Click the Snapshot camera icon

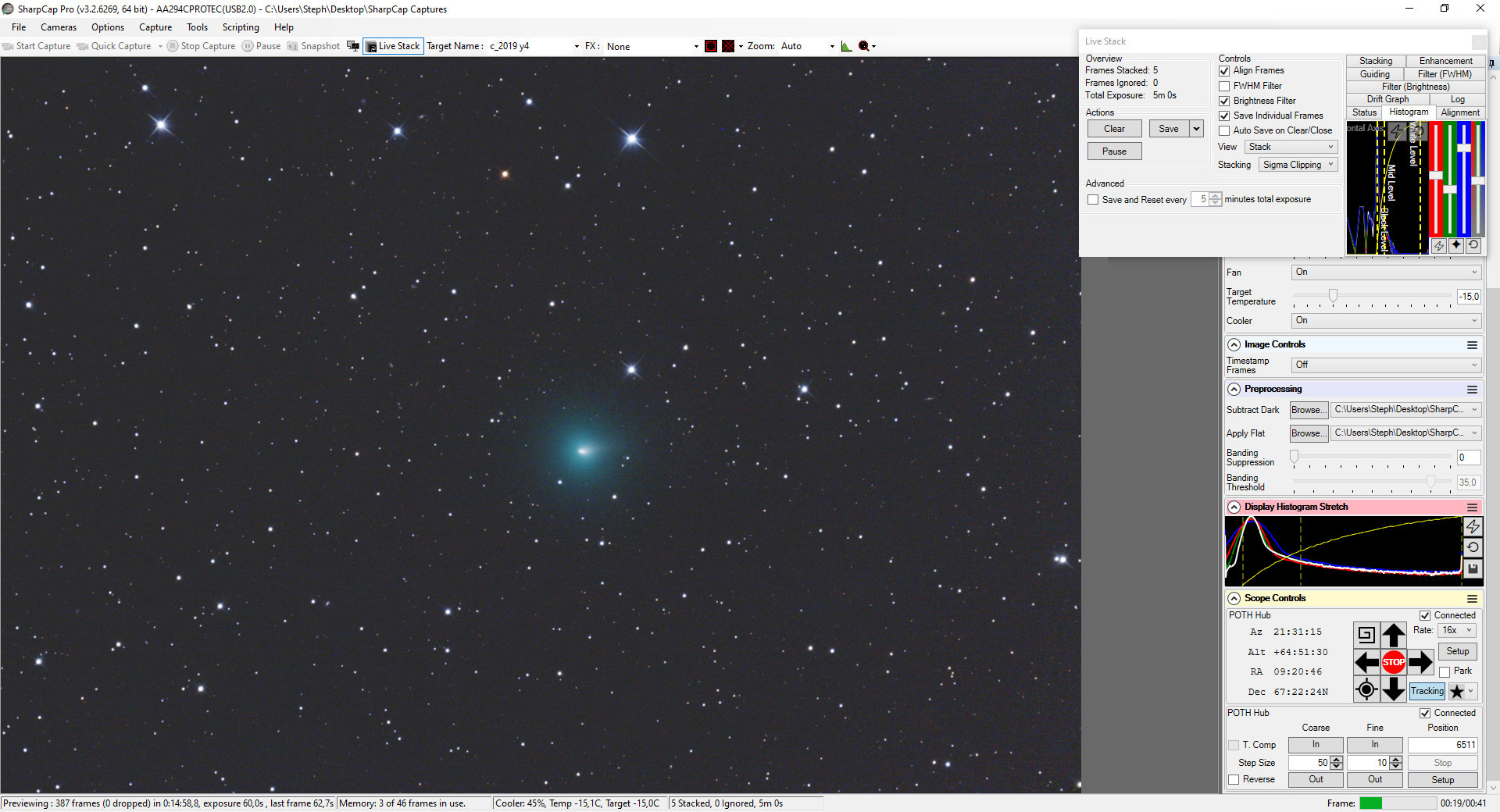coord(292,46)
